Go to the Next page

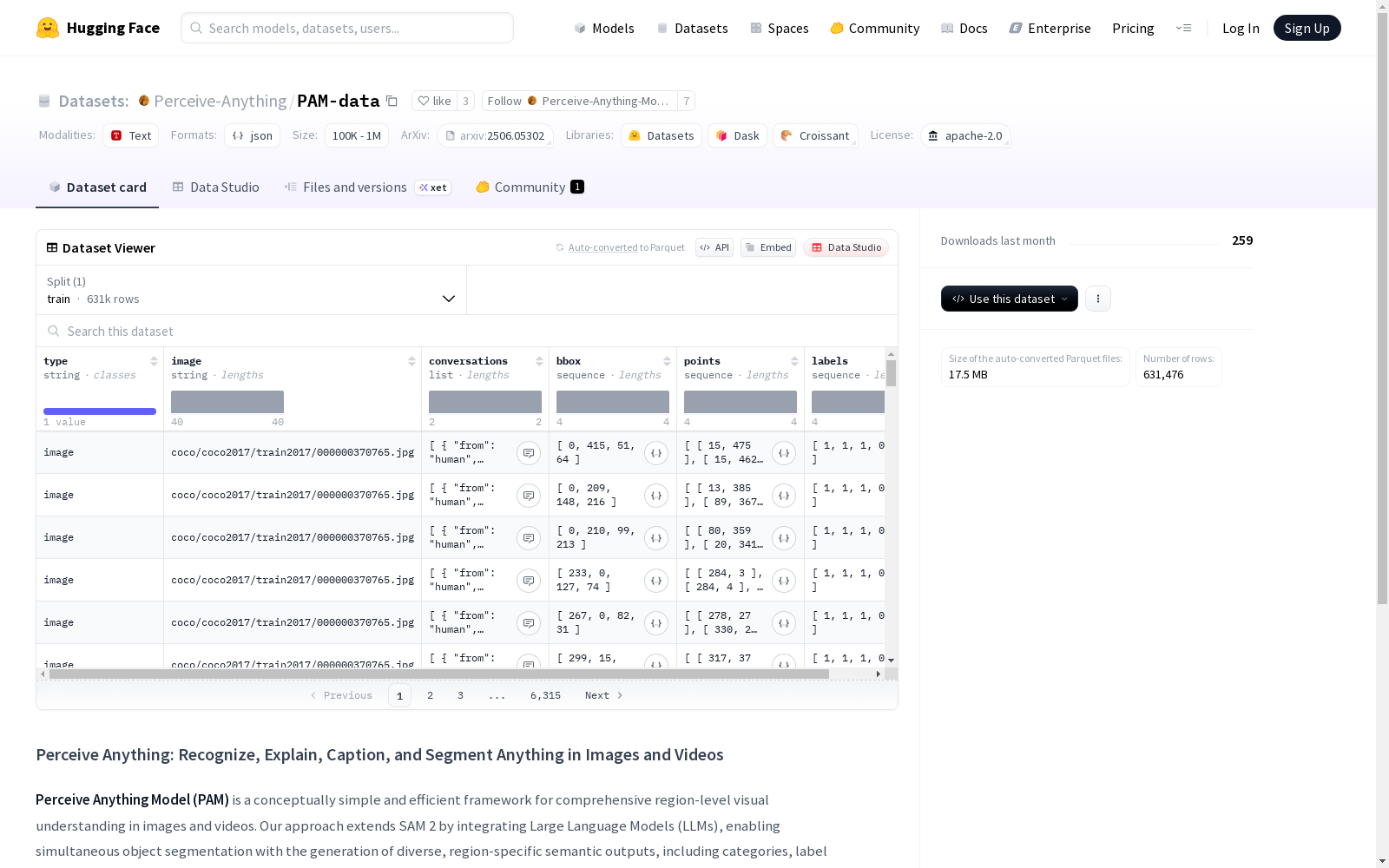(x=604, y=695)
